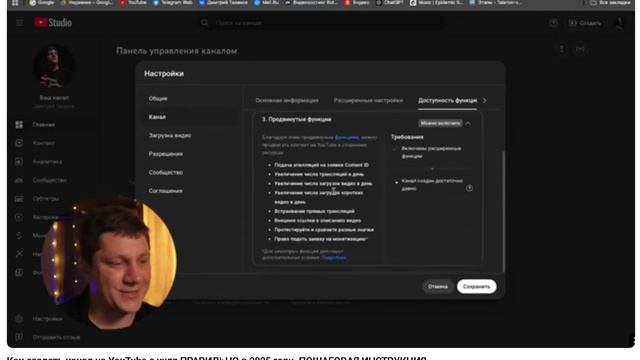640x360 pixels.
Task: Open the функциям link in the description
Action: point(347,138)
